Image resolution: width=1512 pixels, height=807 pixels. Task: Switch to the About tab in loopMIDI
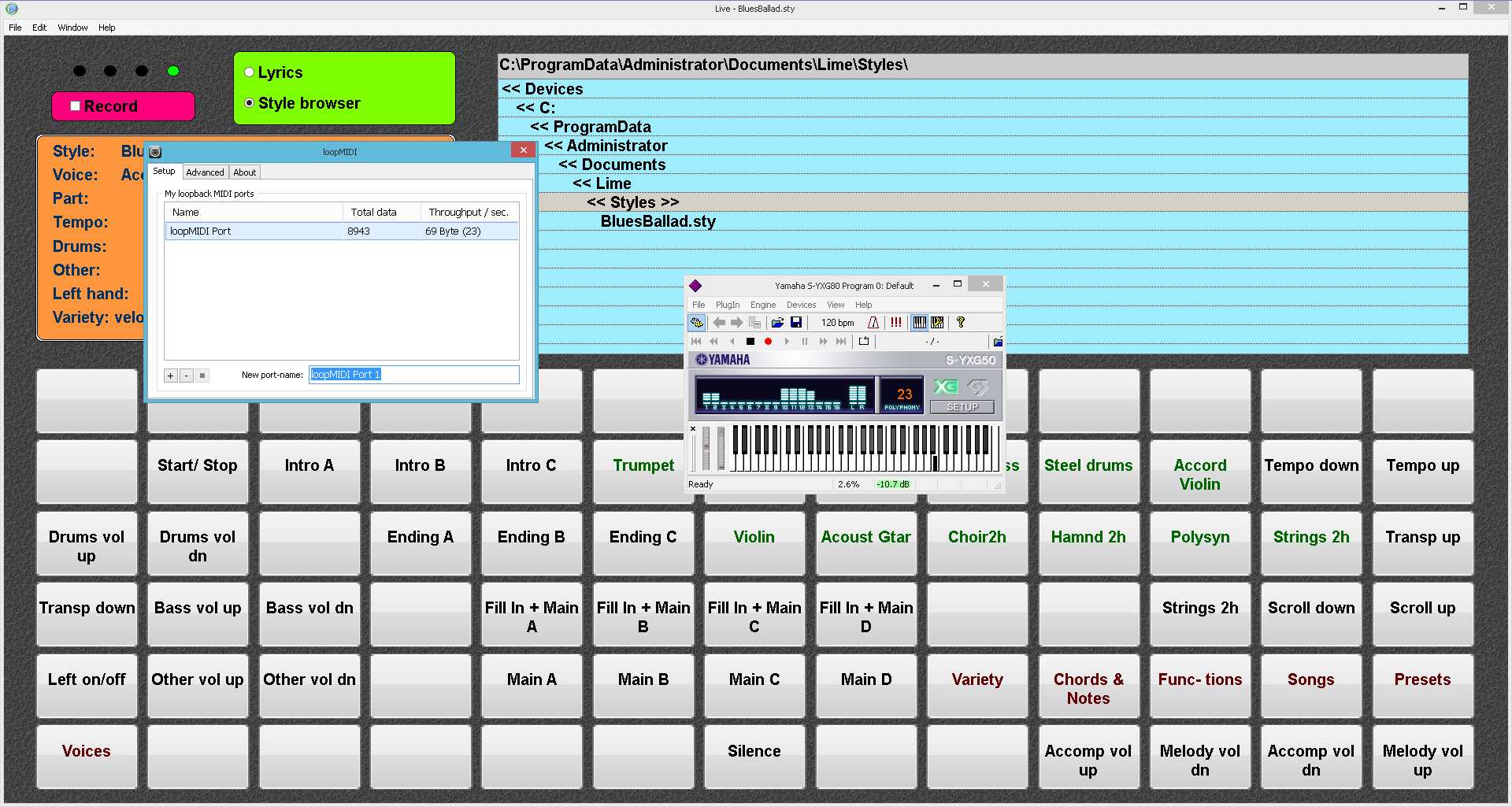[x=244, y=172]
